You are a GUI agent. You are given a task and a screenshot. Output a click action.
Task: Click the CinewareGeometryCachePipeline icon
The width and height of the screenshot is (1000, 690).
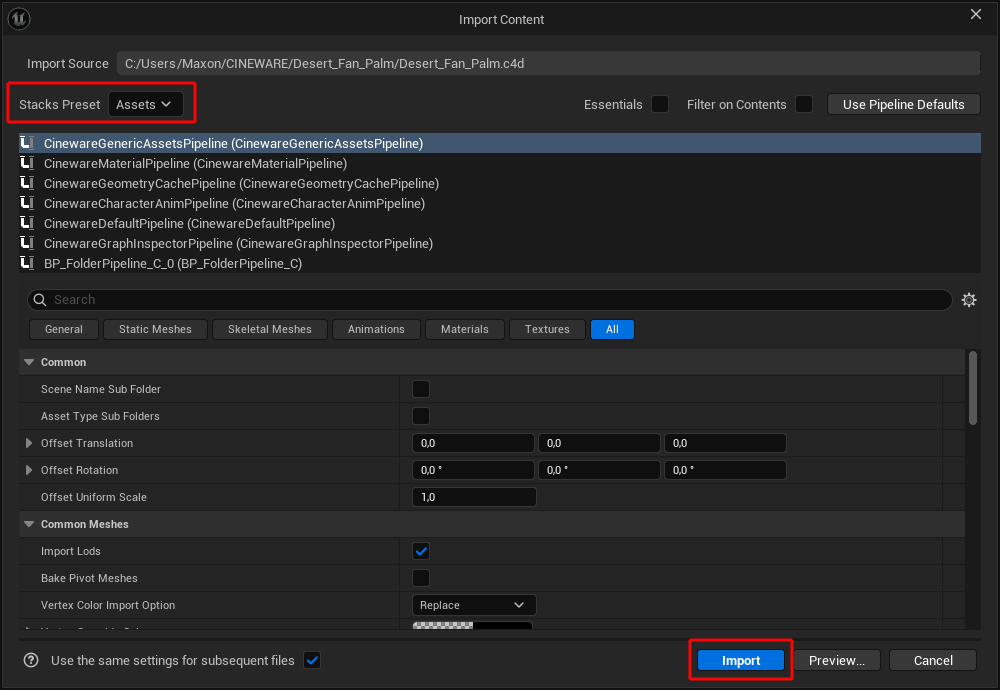pos(27,183)
